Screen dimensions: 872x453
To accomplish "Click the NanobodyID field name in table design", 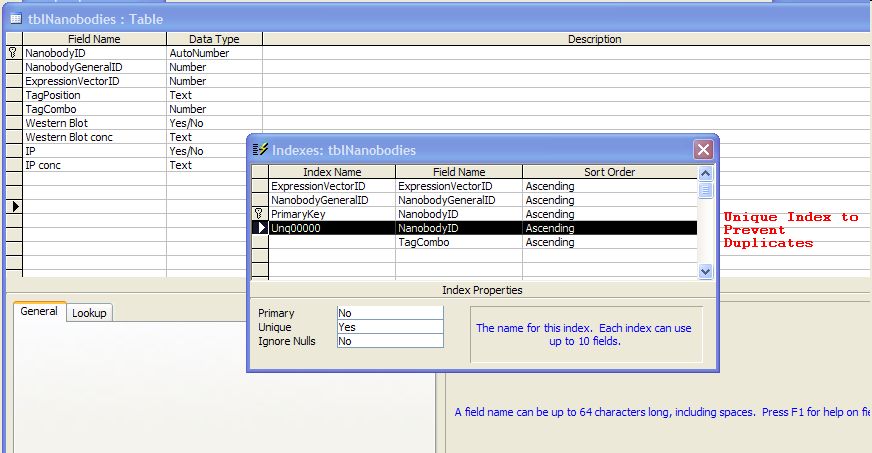I will 94,53.
